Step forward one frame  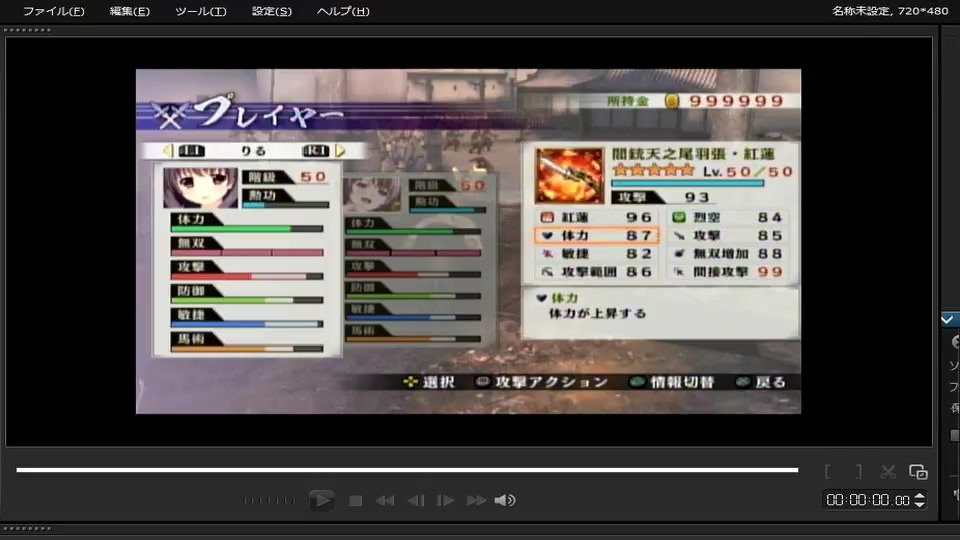(x=445, y=501)
